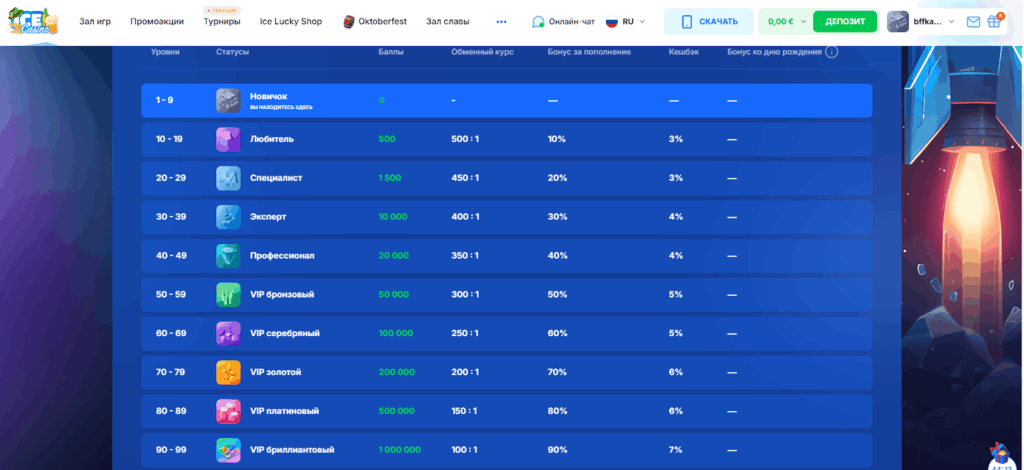
Task: Click the VIP бриллиантовый status icon
Action: coord(228,450)
